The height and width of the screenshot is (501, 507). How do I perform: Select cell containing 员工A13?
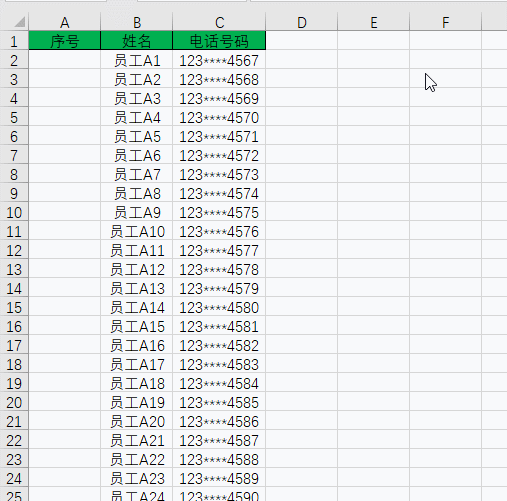click(x=136, y=288)
